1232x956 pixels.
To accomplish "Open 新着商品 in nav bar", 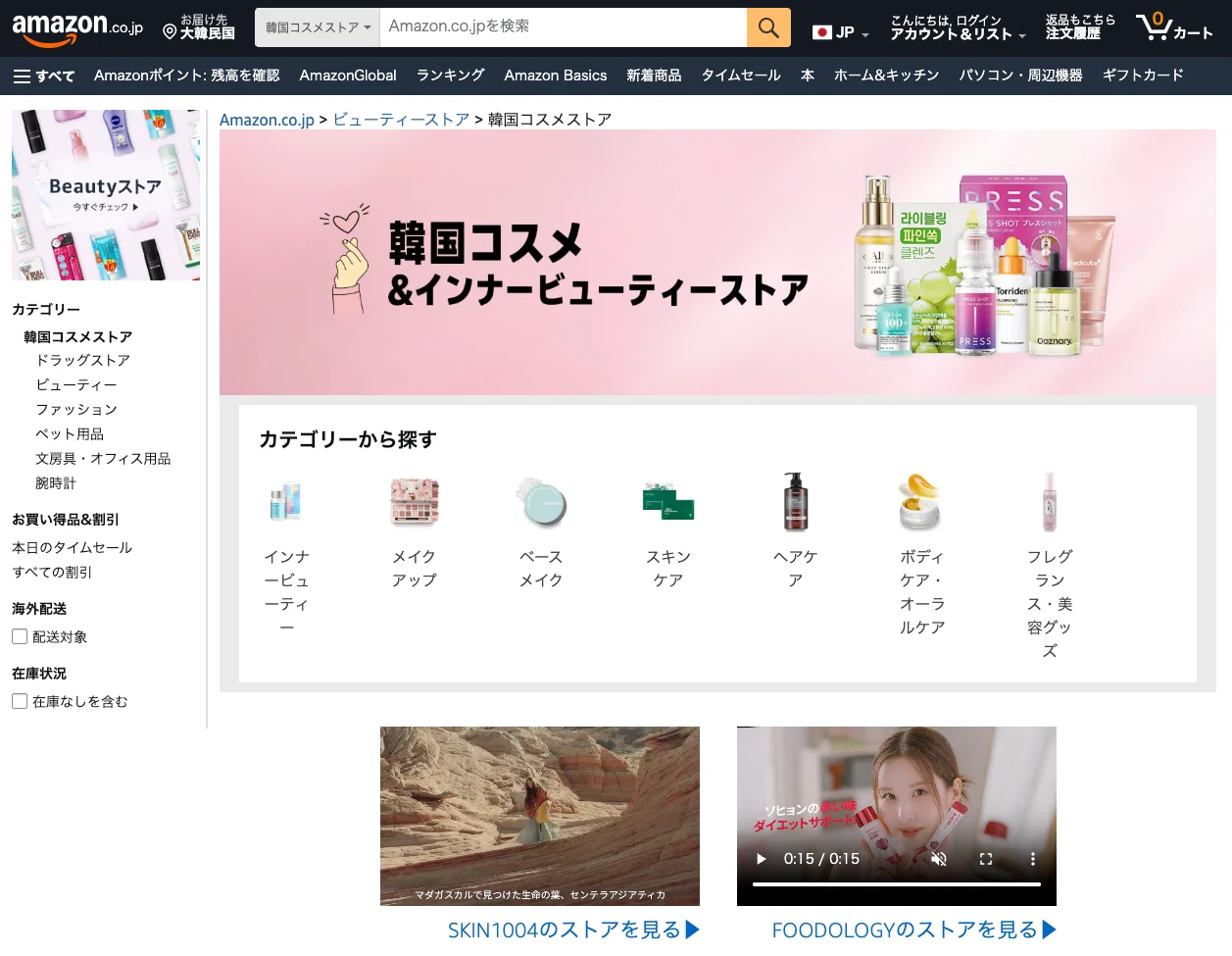I will click(654, 75).
